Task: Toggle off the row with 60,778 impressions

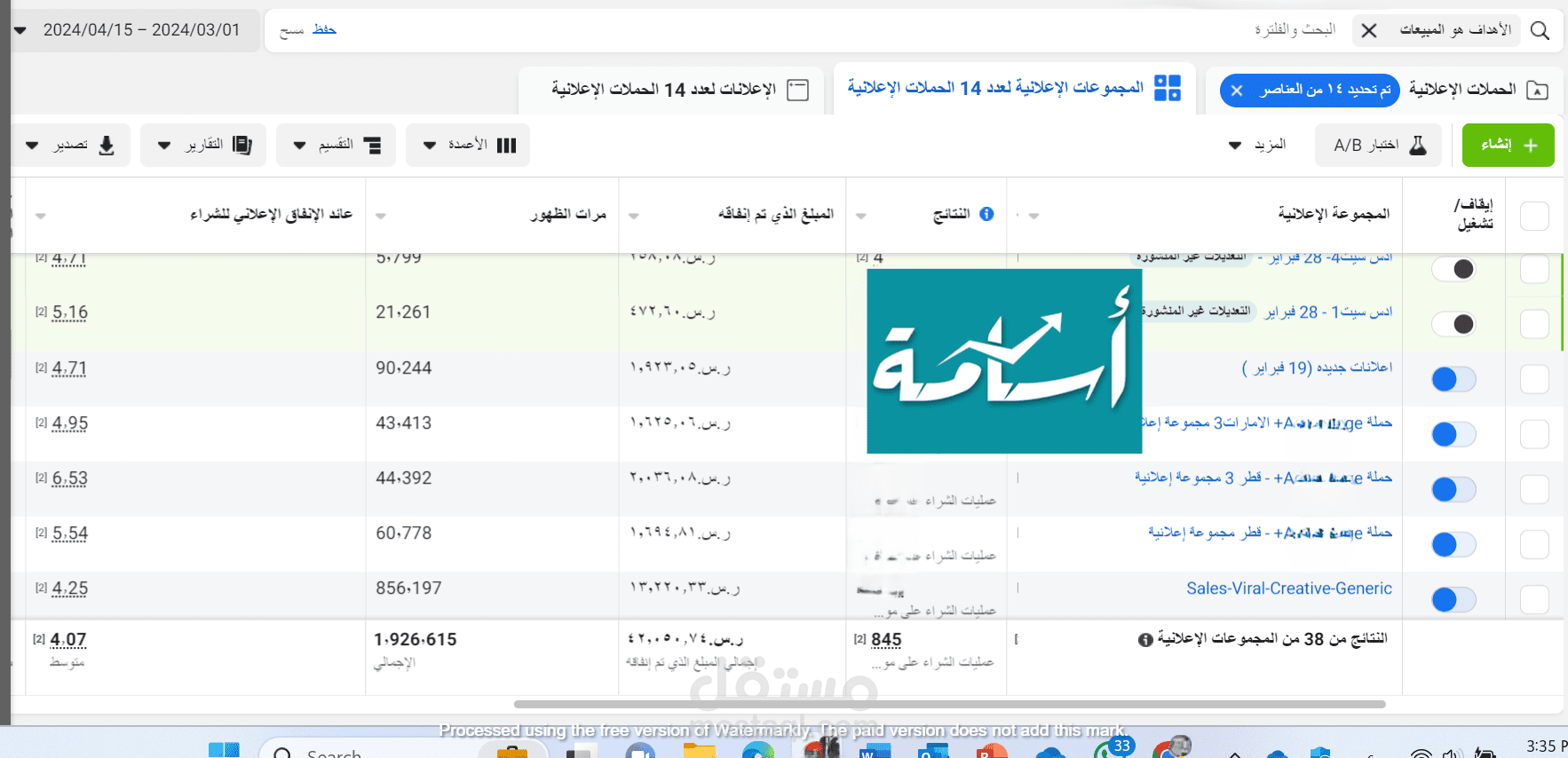Action: [1454, 544]
